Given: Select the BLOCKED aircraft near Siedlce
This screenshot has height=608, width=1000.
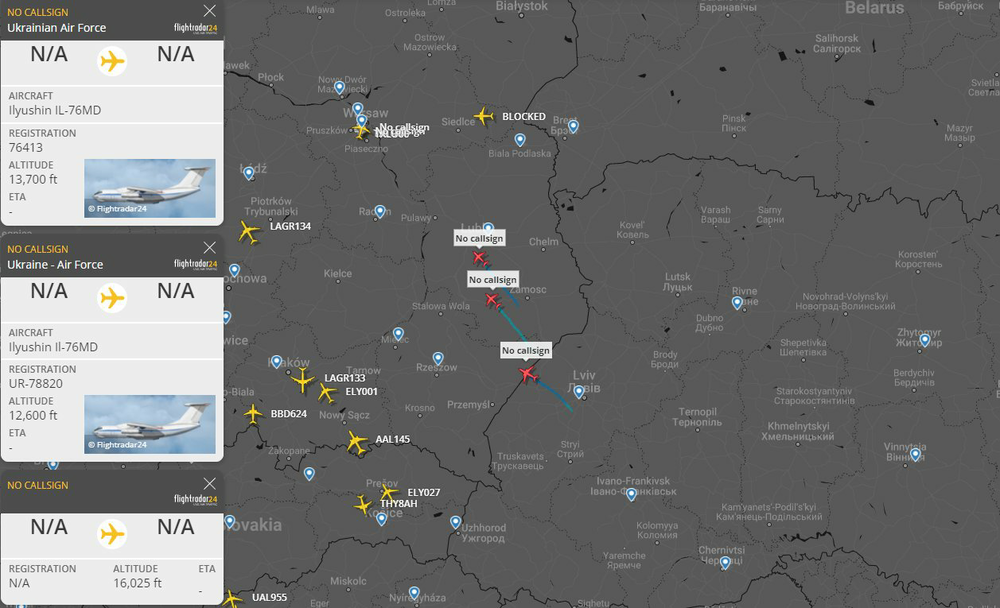Looking at the screenshot, I should (x=485, y=116).
